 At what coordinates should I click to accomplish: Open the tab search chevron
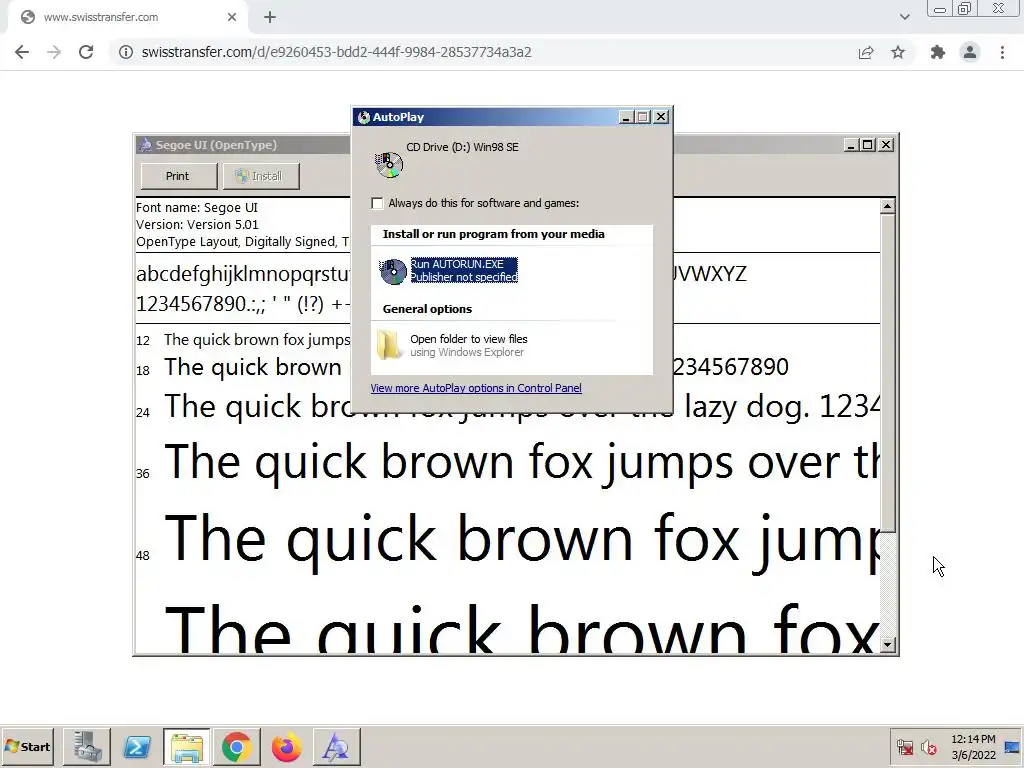click(x=904, y=17)
